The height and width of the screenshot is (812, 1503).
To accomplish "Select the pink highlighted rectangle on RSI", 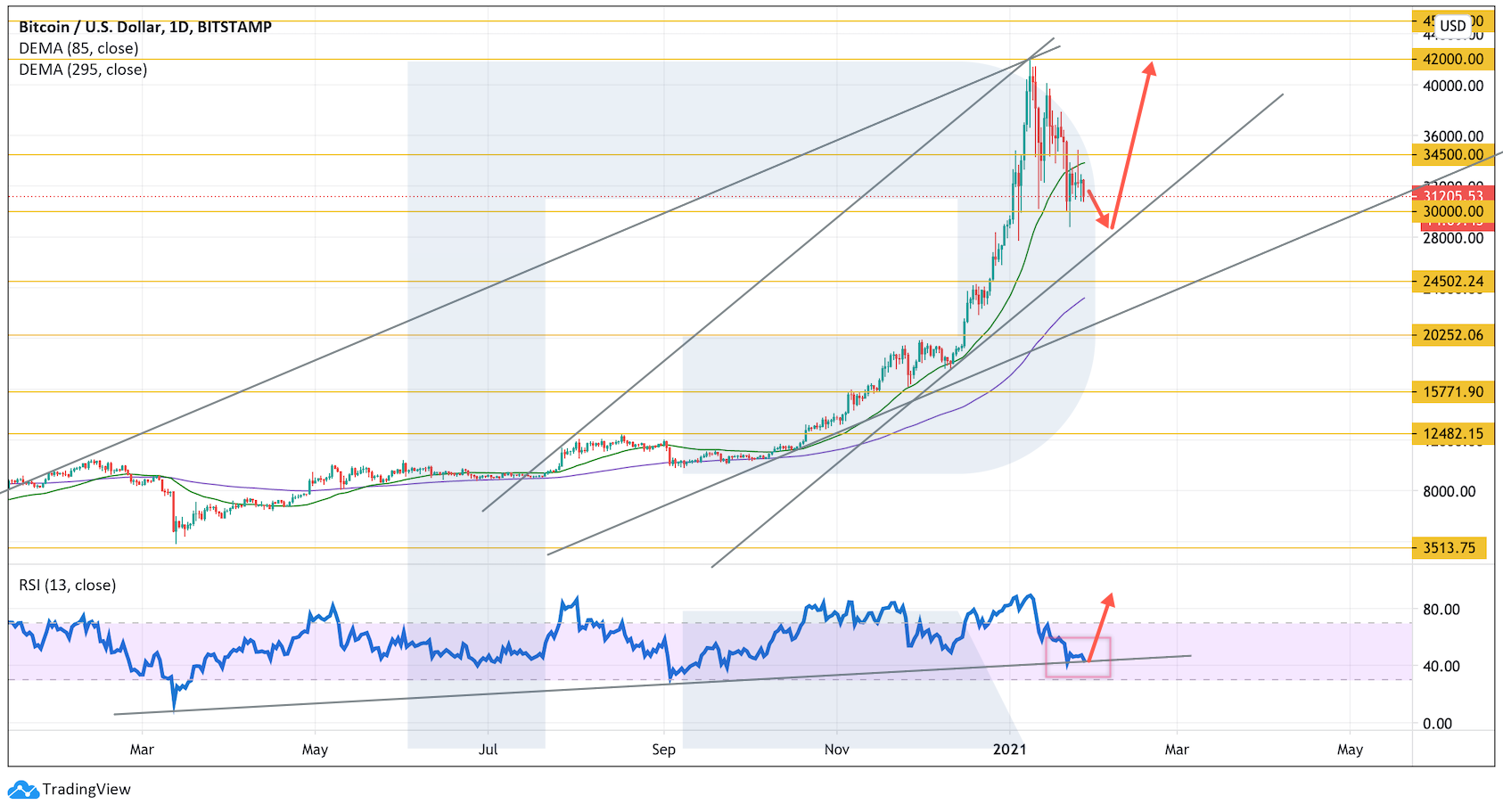I will 1078,658.
